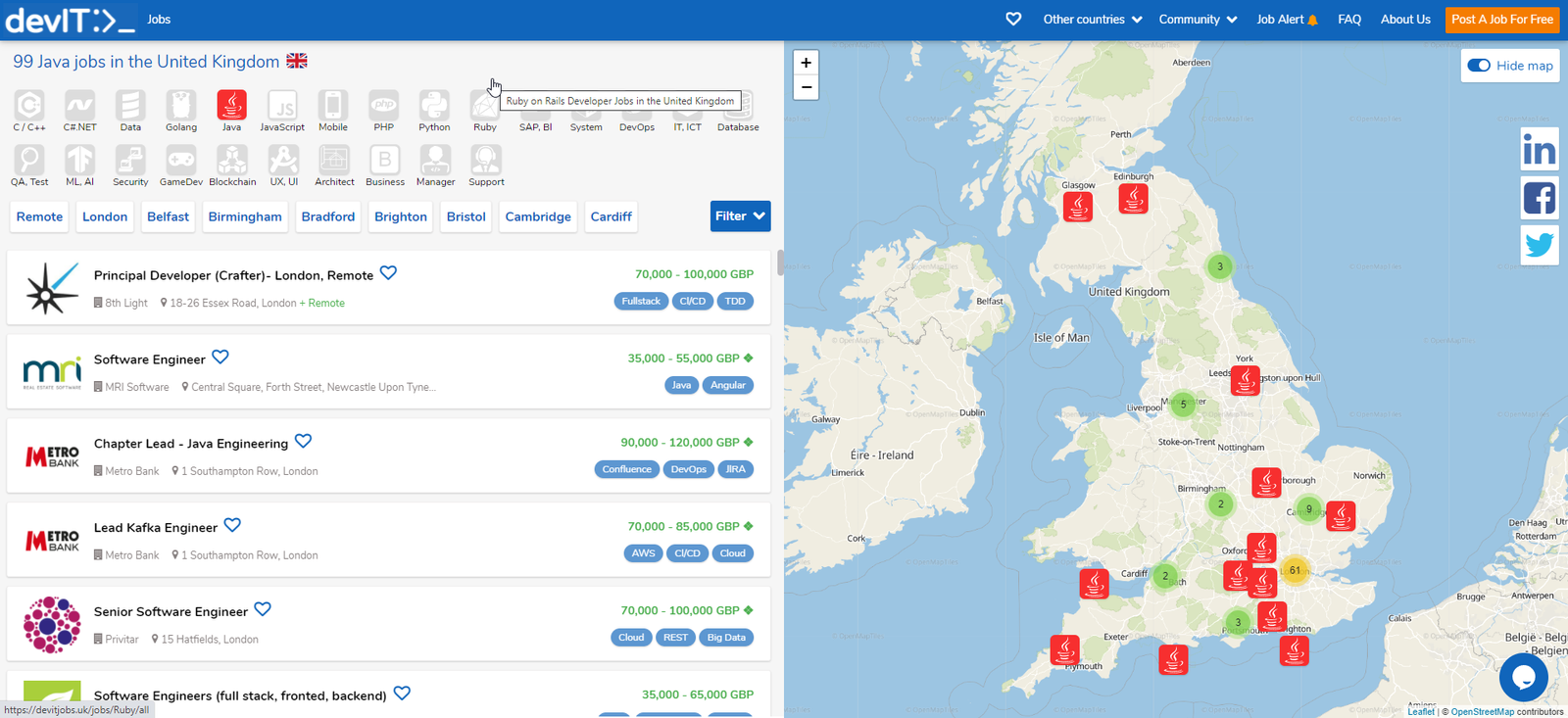The image size is (1568, 718).
Task: View saved jobs via header heart icon
Action: [1013, 19]
